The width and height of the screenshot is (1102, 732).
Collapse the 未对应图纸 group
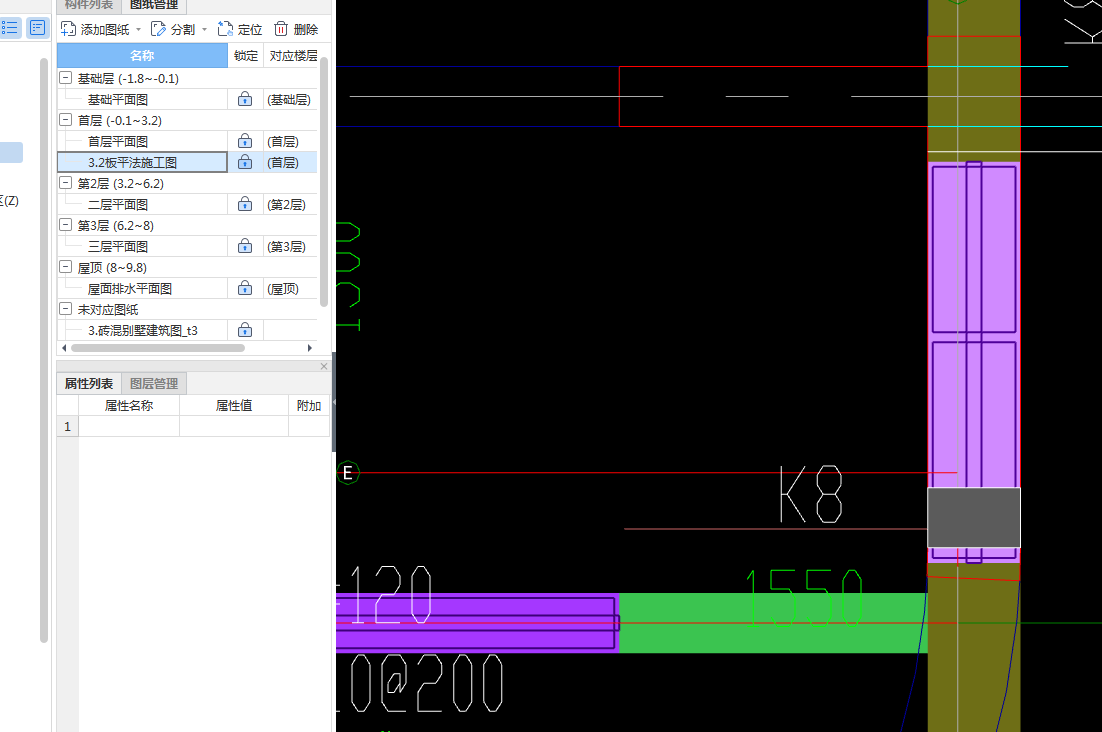pyautogui.click(x=65, y=309)
